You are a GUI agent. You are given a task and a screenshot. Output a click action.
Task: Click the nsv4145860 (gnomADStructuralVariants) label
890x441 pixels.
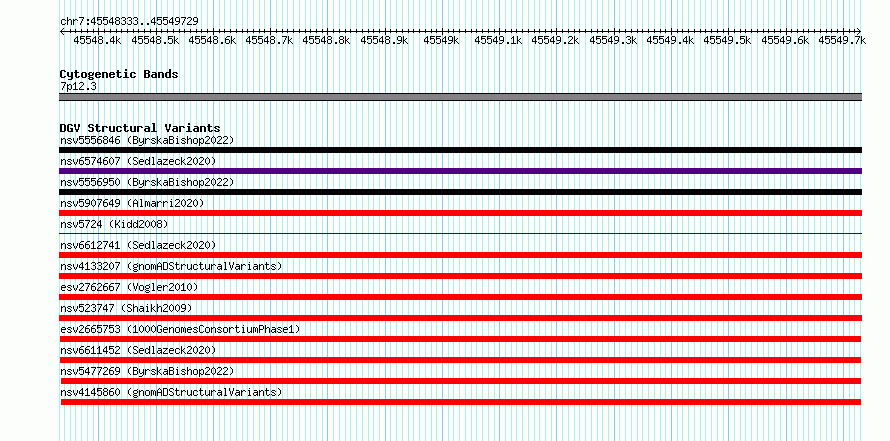tap(171, 392)
